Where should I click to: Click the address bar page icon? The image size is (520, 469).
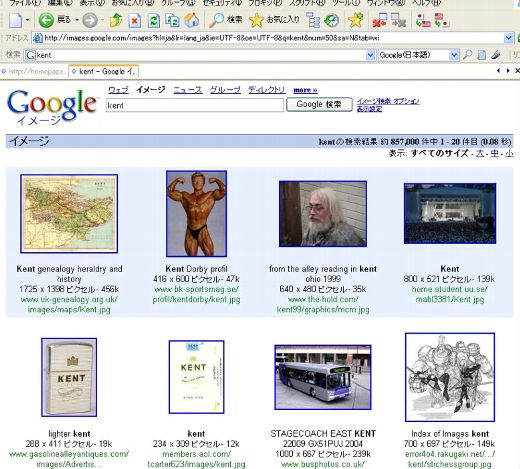pos(38,38)
